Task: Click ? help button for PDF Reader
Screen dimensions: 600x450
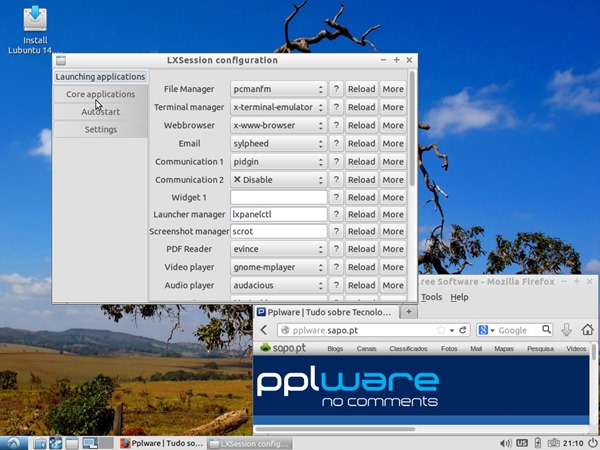Action: coord(336,249)
